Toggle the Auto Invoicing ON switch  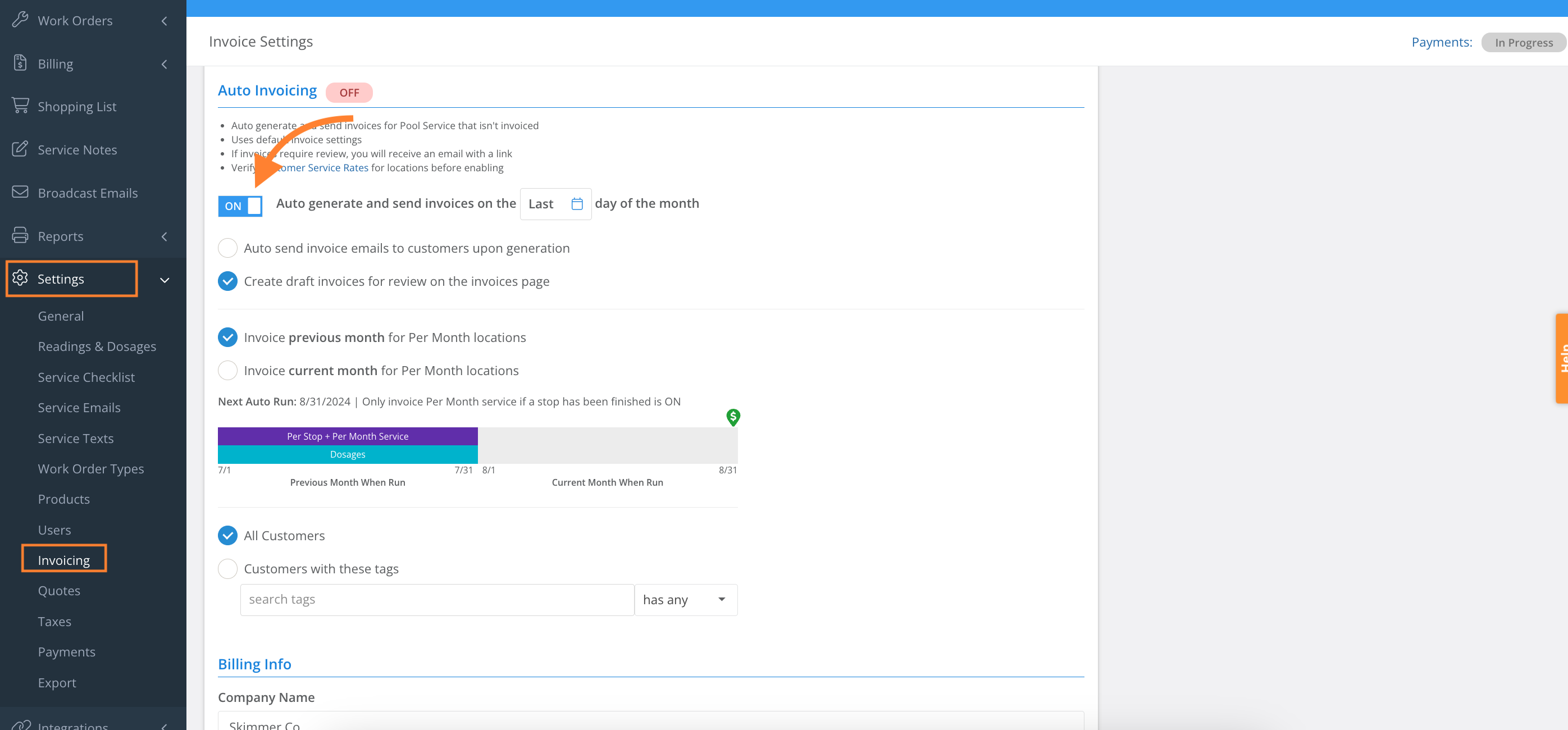point(240,206)
